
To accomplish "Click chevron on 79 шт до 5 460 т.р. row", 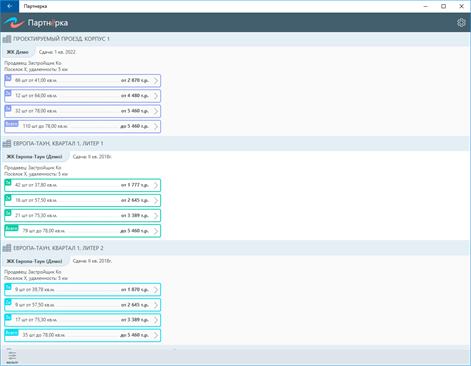I will (156, 231).
